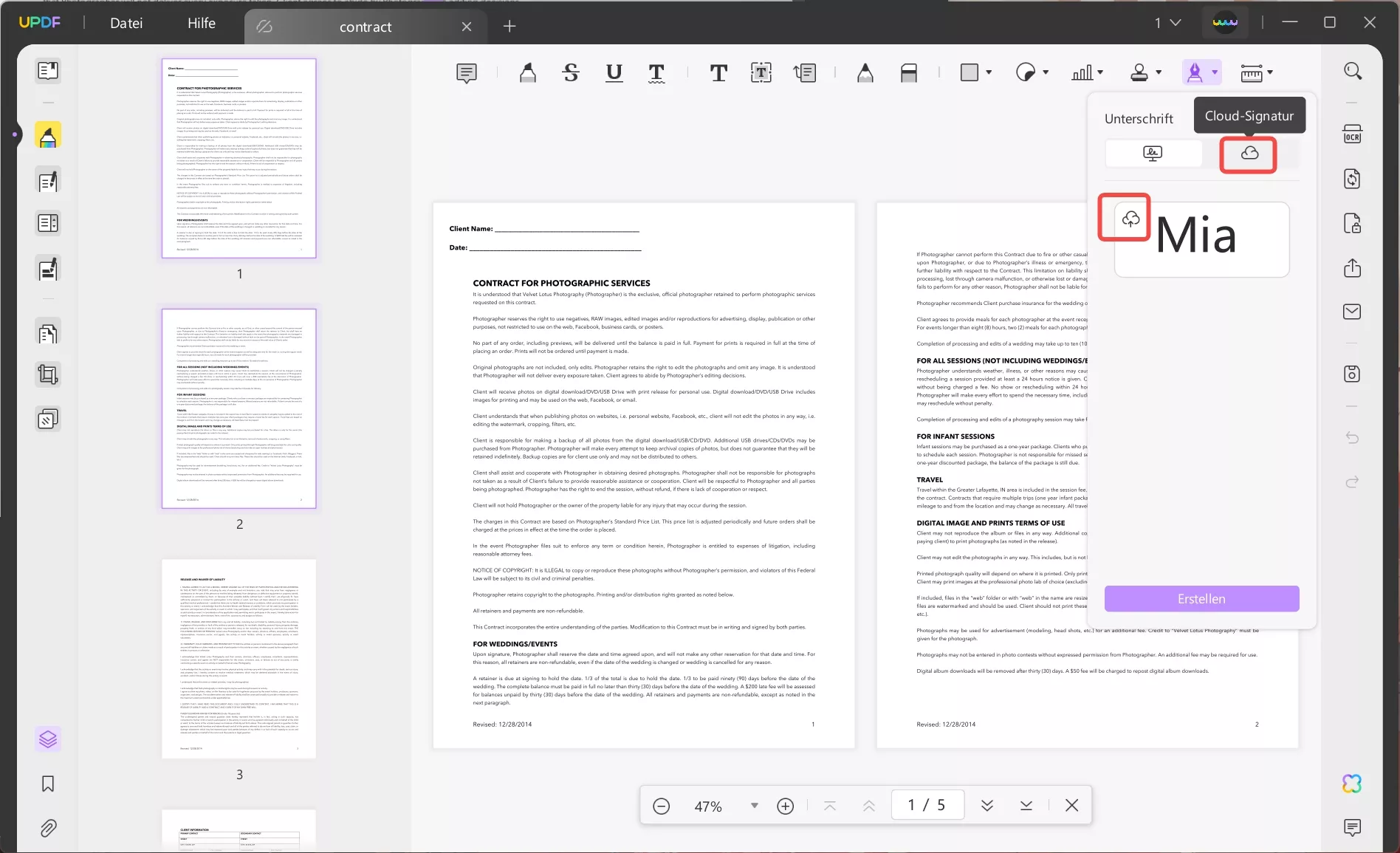Open the Organize Pages tool in left sidebar
The image size is (1400, 853).
pos(48,334)
